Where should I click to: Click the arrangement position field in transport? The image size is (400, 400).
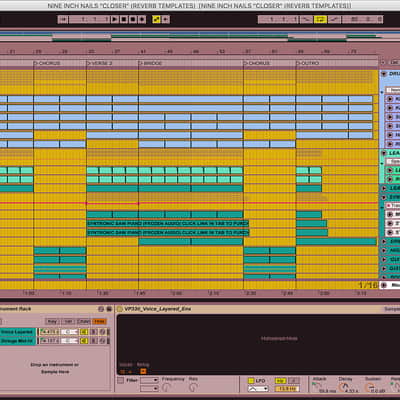89,19
